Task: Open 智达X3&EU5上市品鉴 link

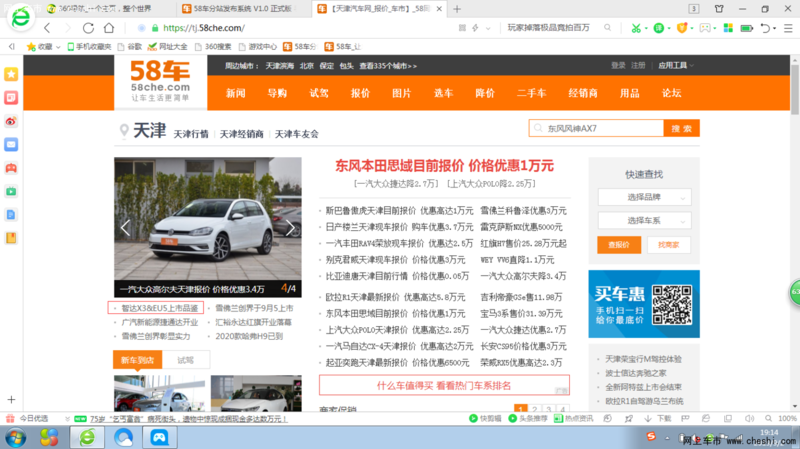Action: 159,308
